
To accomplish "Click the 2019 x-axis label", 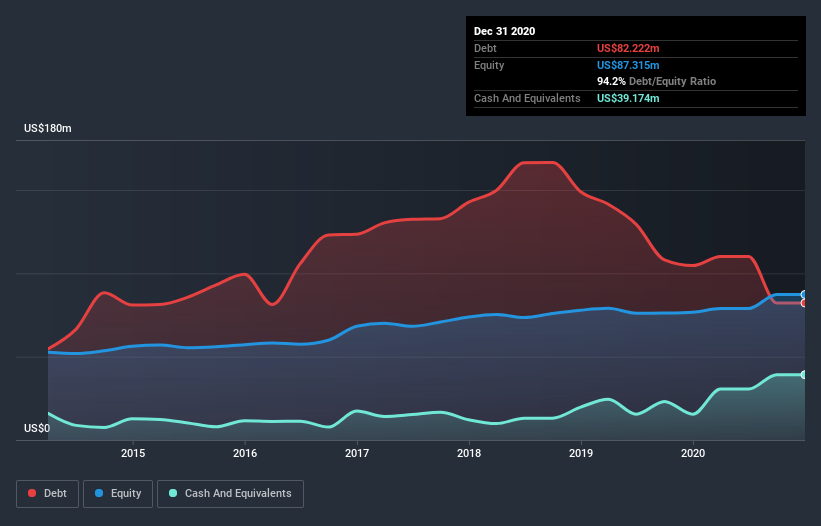I will pyautogui.click(x=581, y=453).
